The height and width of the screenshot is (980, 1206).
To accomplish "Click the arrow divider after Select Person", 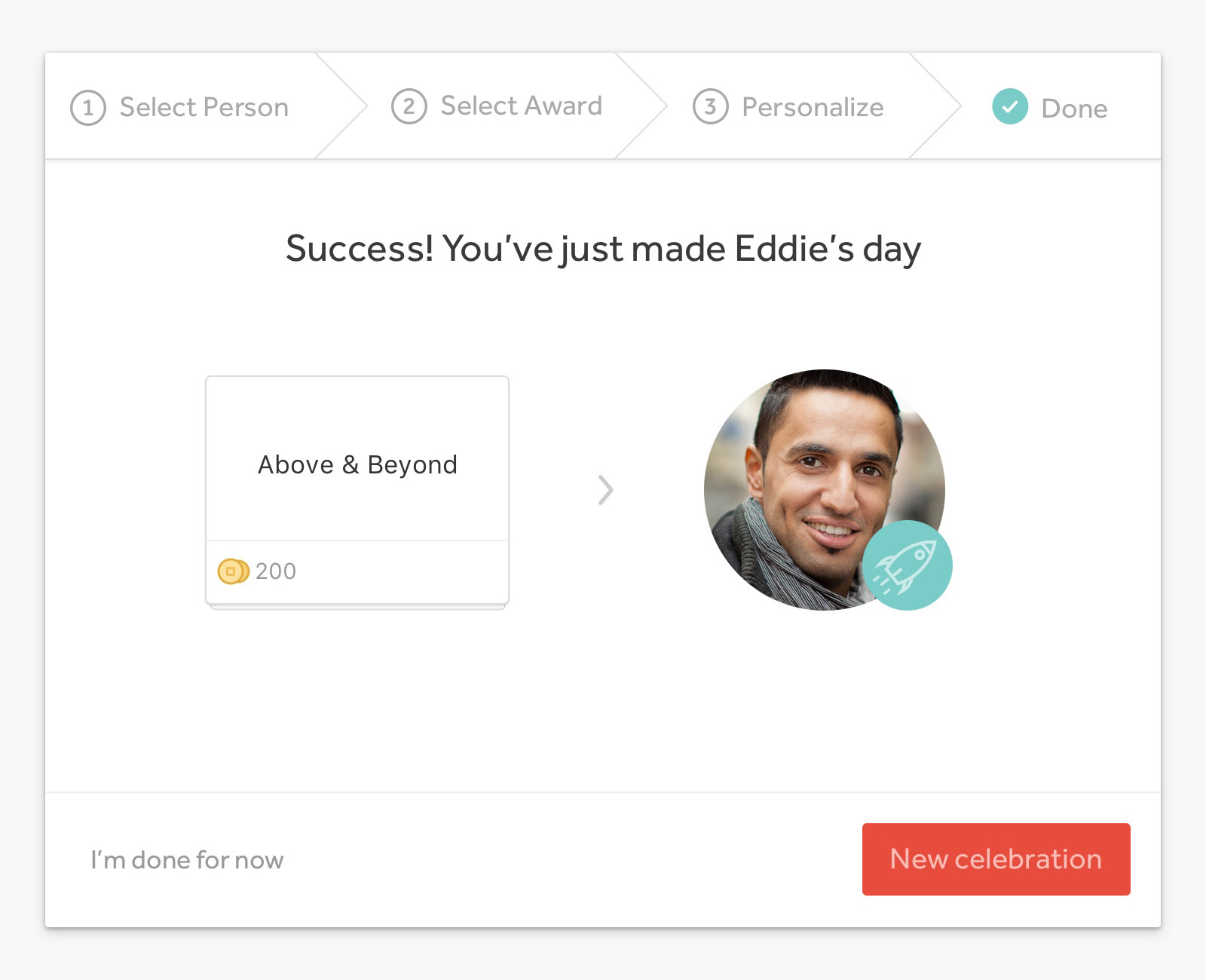I will click(x=341, y=106).
